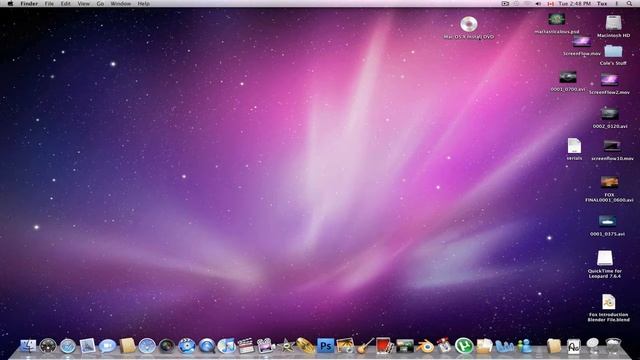
Task: Click the screen recording icon in menu bar
Action: pyautogui.click(x=505, y=3)
